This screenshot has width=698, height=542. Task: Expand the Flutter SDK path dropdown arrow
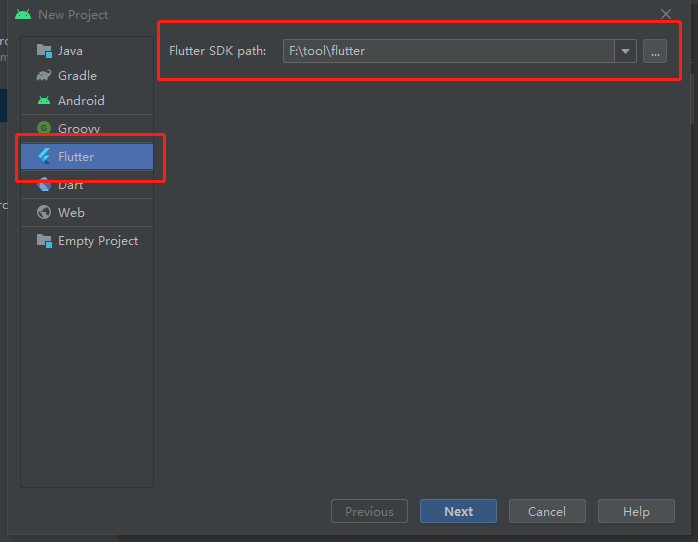click(625, 51)
